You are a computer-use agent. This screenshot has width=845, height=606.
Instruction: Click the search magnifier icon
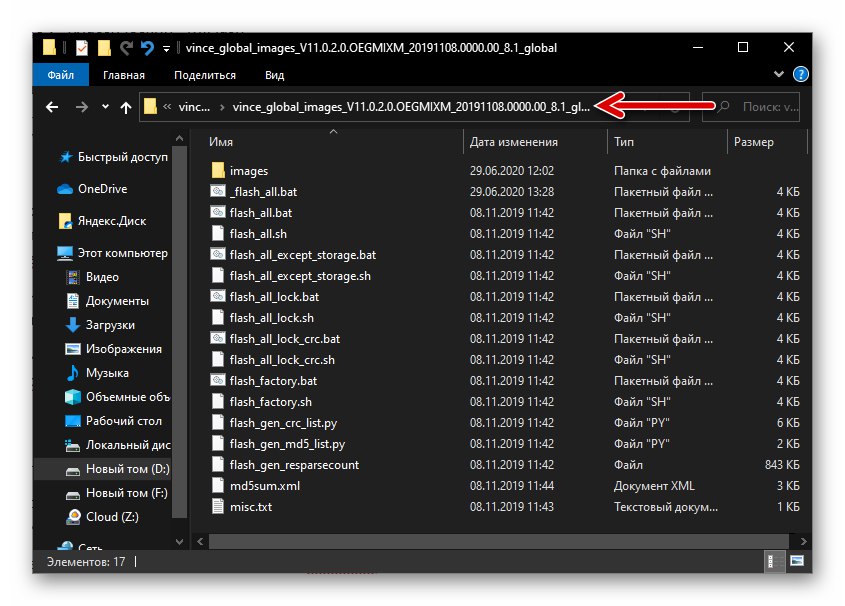[x=725, y=107]
